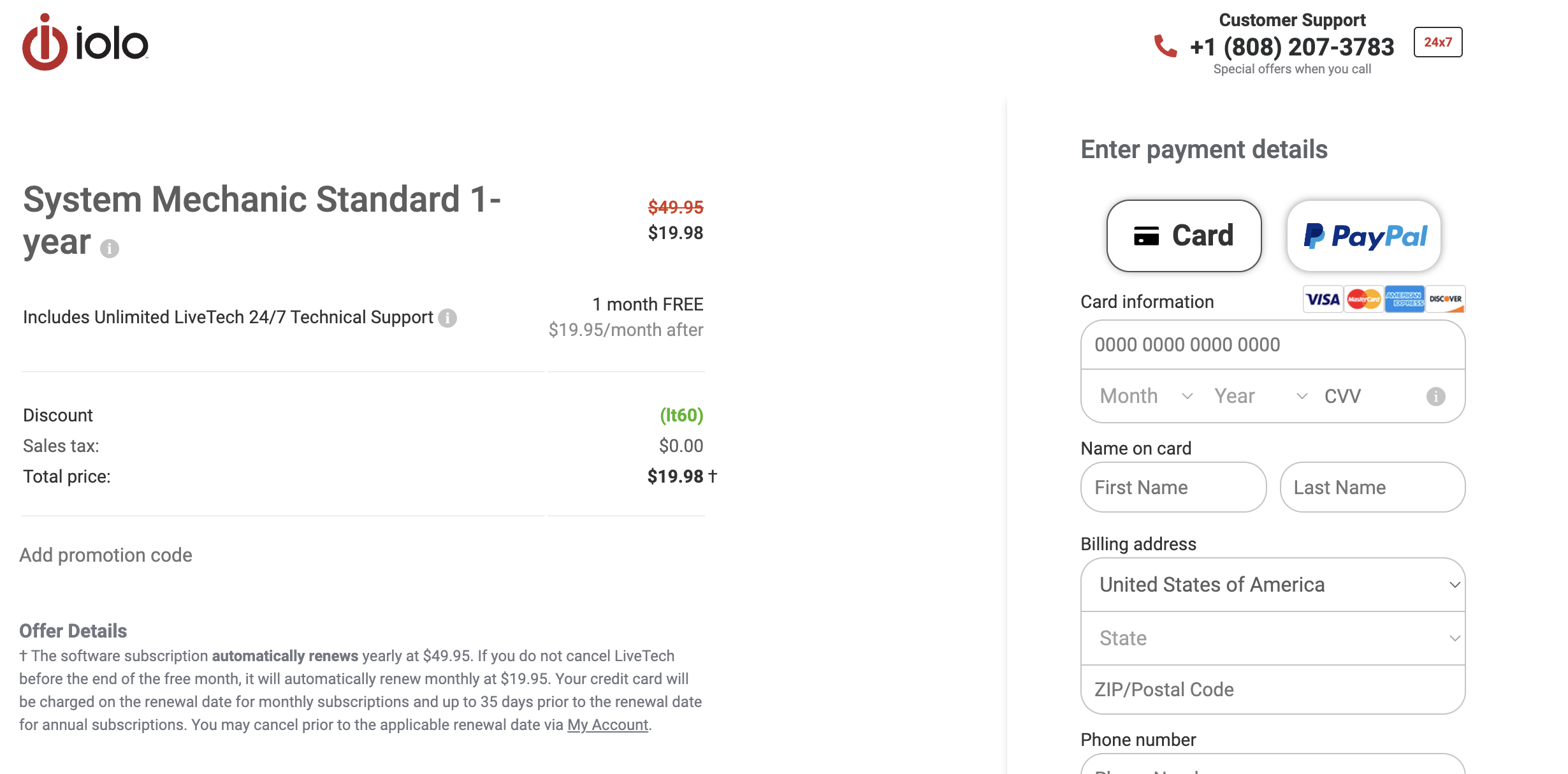Open the expiration Year dropdown

point(1260,396)
